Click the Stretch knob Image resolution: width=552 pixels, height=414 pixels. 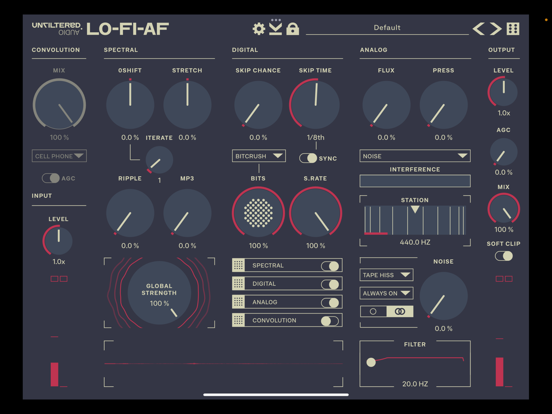coord(187,105)
